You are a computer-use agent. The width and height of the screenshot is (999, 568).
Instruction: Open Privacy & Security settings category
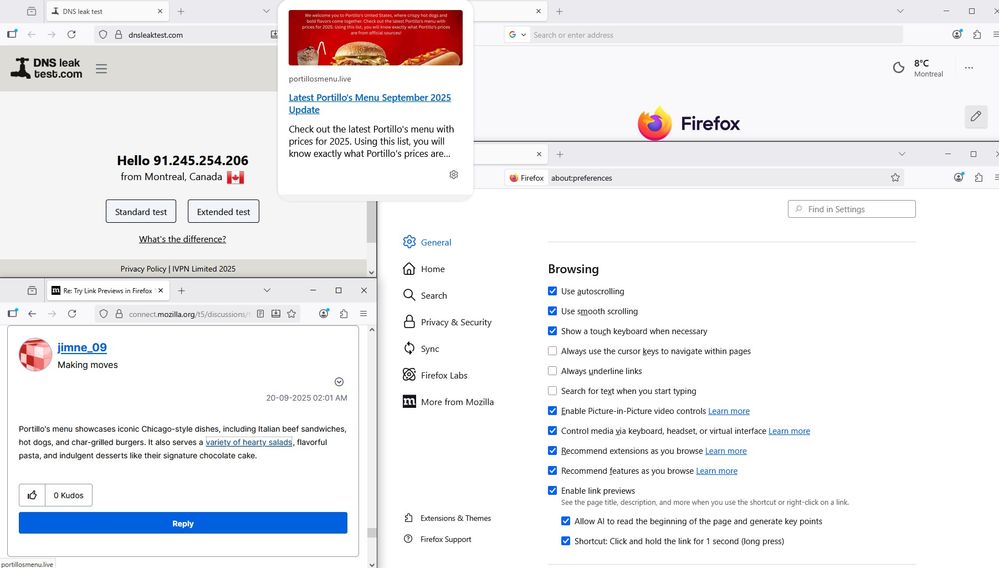click(x=455, y=322)
